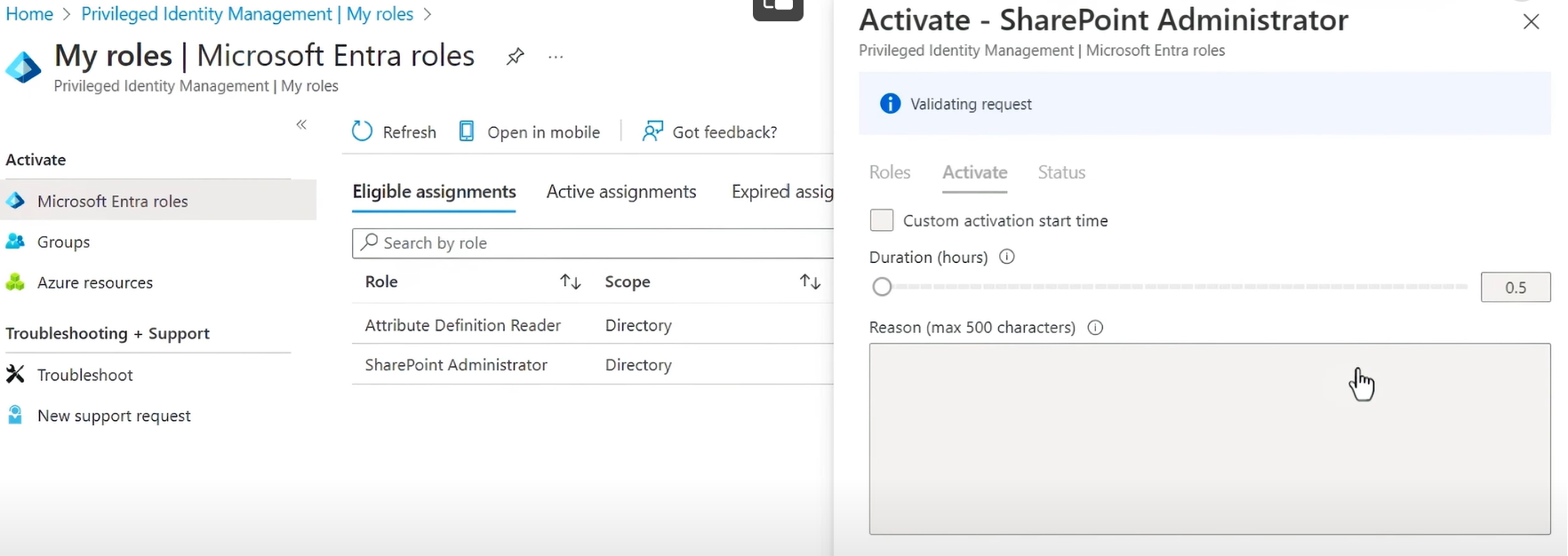The height and width of the screenshot is (556, 1568).
Task: Enable Custom activation start time checkbox
Action: [882, 220]
